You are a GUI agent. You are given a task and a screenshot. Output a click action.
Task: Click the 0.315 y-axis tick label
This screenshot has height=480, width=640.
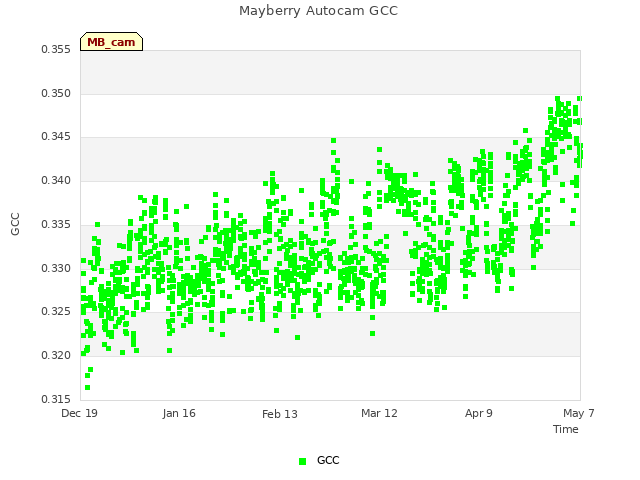click(56, 399)
